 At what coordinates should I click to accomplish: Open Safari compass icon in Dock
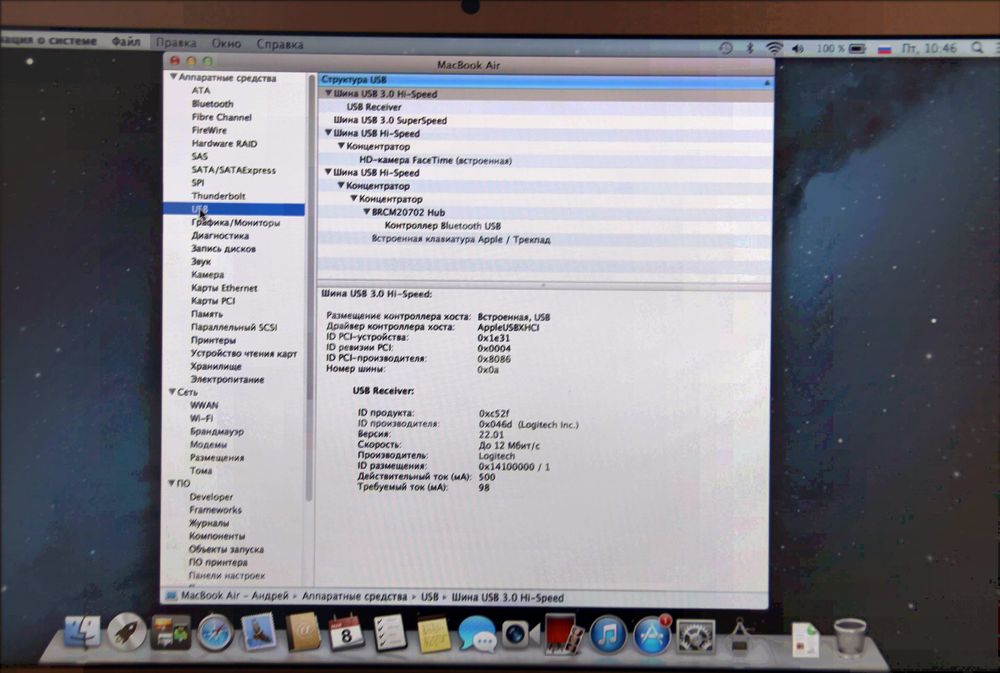215,633
